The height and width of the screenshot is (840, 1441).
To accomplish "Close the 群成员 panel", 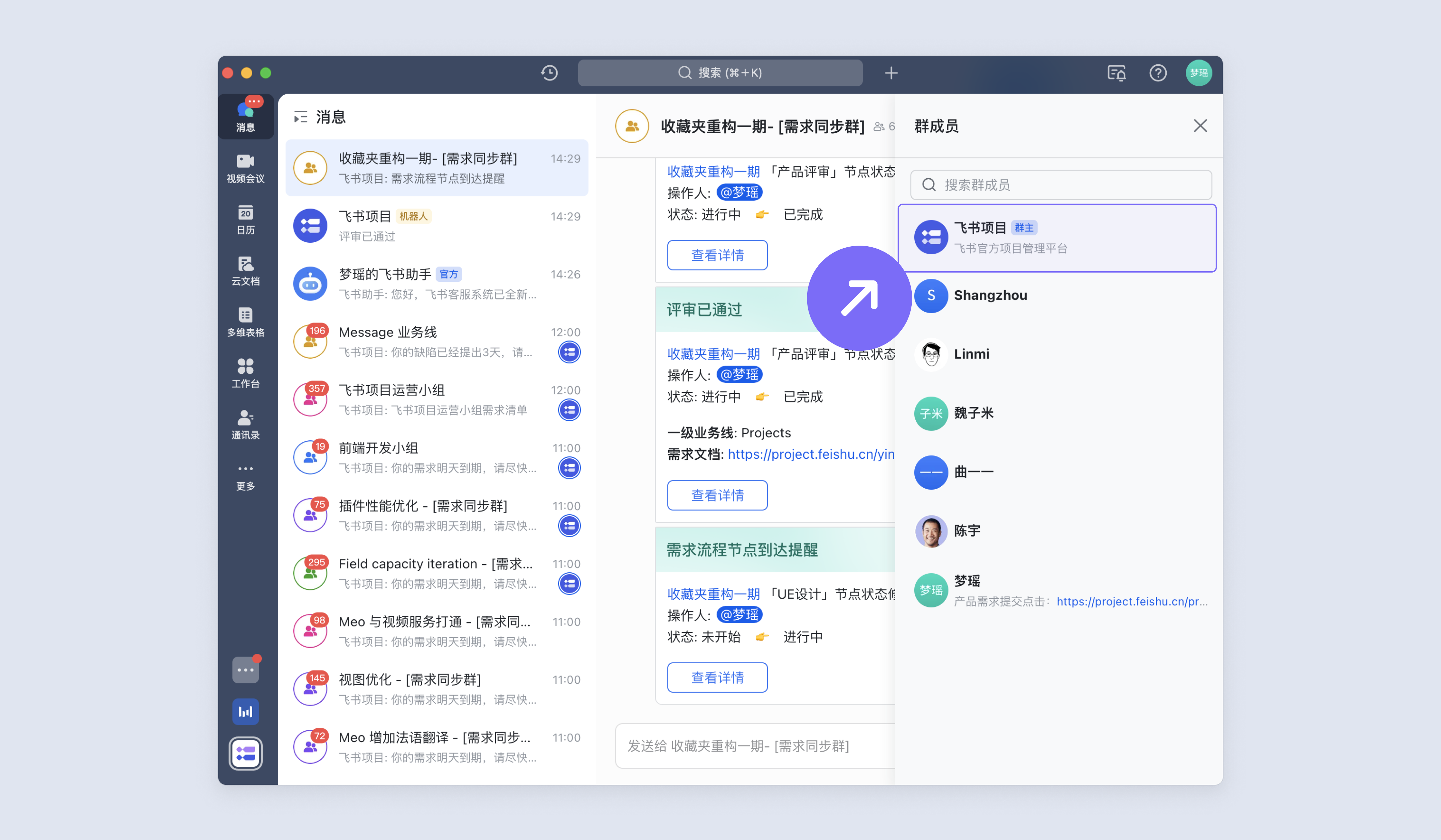I will (x=1200, y=126).
